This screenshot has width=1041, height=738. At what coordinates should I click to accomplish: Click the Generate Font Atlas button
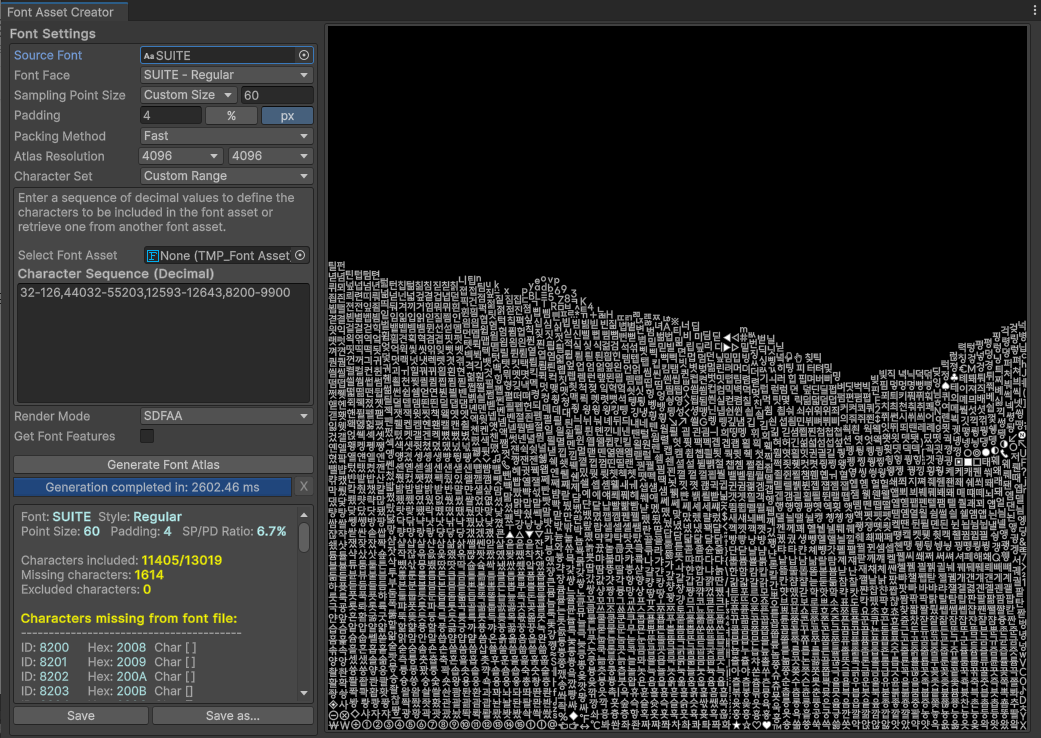pos(163,464)
